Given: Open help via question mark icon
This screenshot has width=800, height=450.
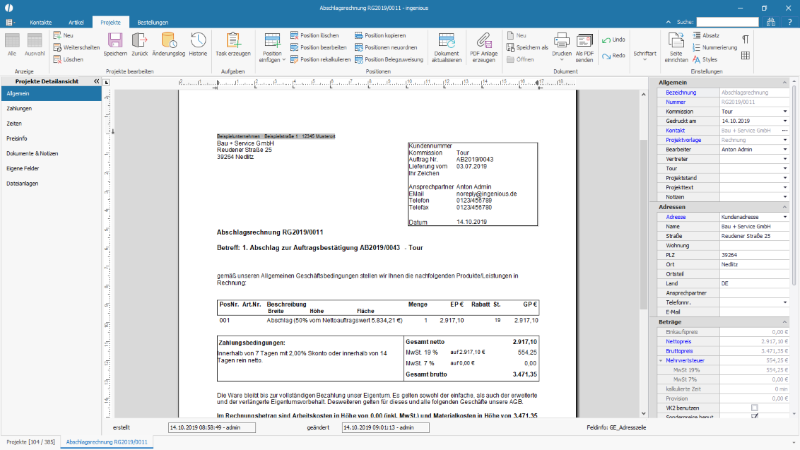Looking at the screenshot, I should [x=790, y=22].
